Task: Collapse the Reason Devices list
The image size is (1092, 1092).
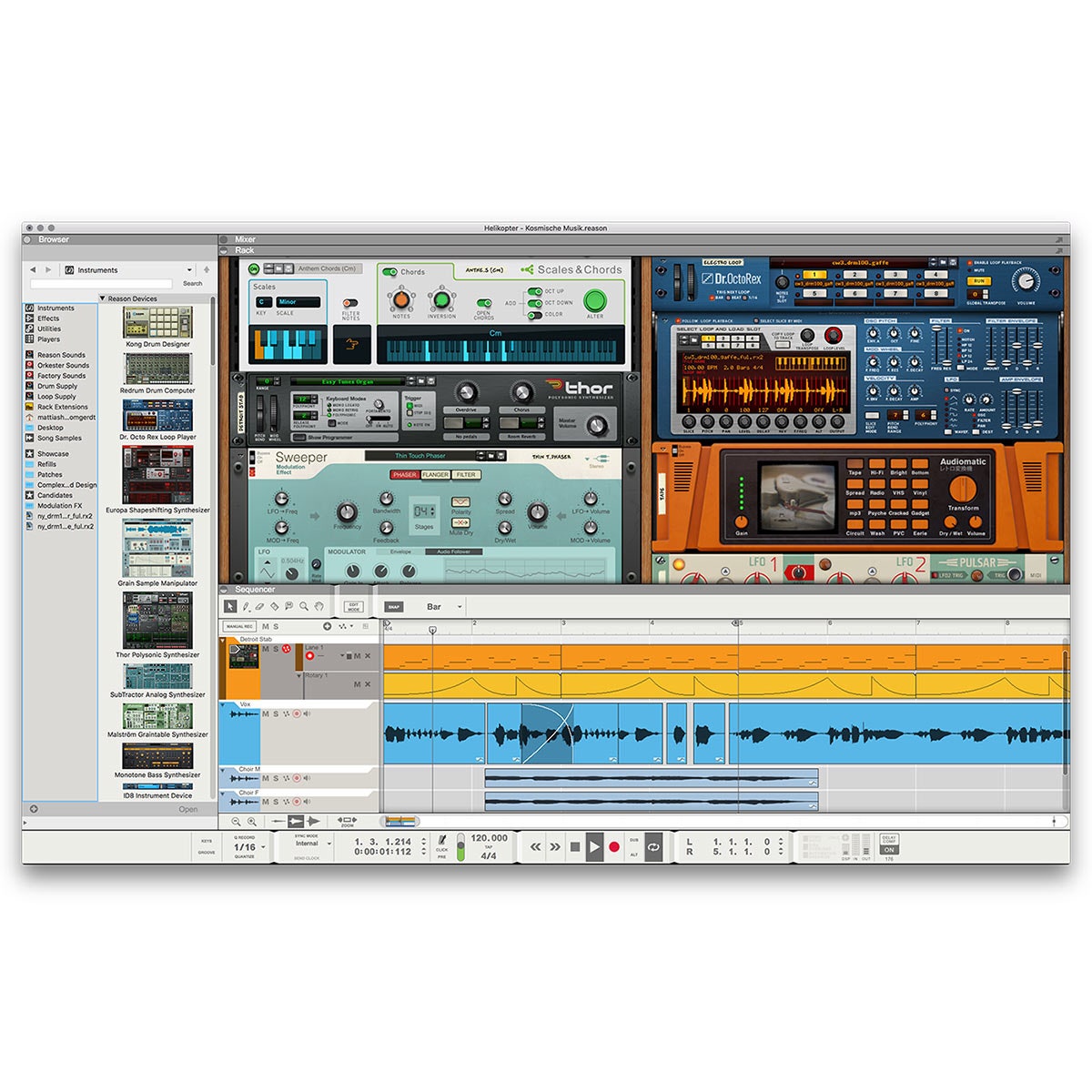Action: (x=103, y=298)
